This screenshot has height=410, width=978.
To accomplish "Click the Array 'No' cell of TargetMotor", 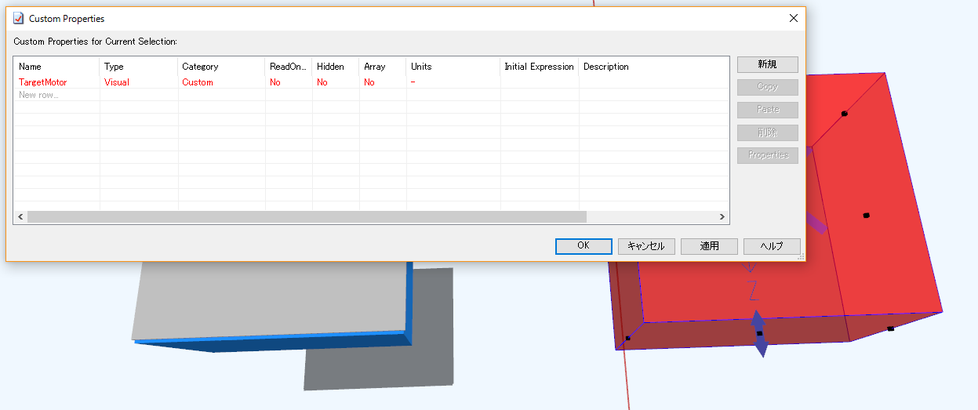I will [383, 82].
